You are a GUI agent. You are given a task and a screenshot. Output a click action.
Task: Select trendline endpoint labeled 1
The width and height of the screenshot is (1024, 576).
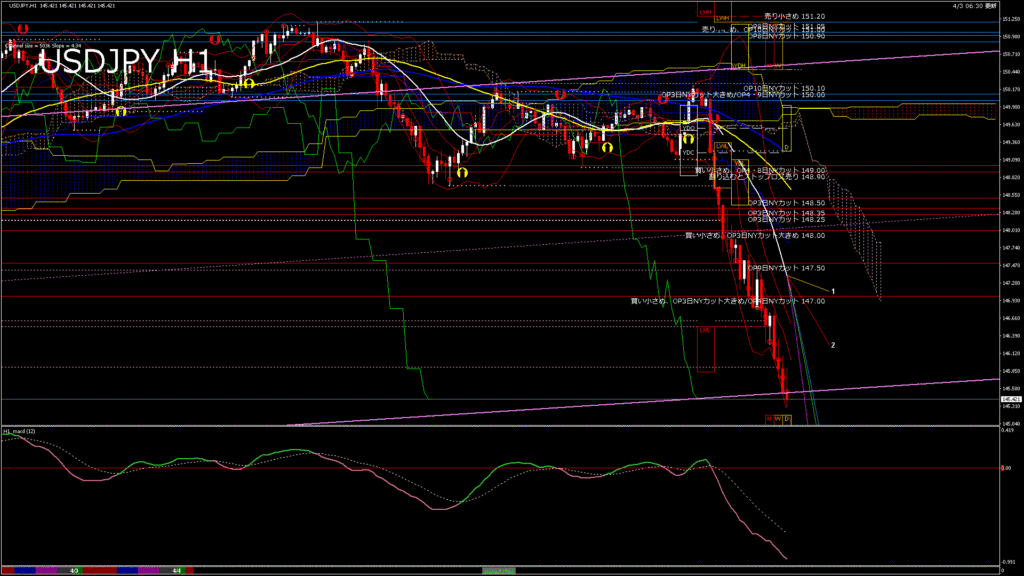(x=834, y=290)
